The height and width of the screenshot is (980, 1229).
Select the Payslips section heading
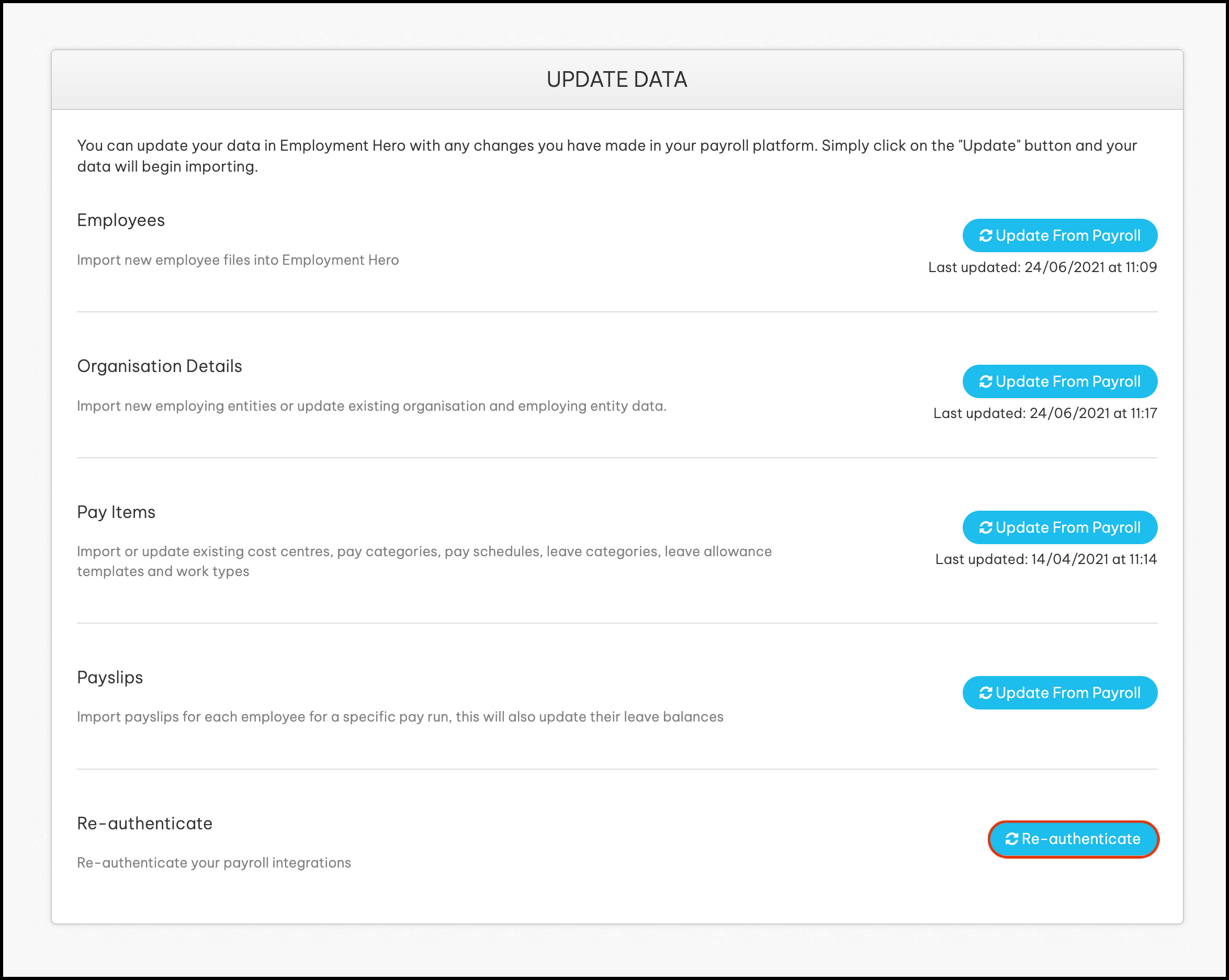(110, 678)
